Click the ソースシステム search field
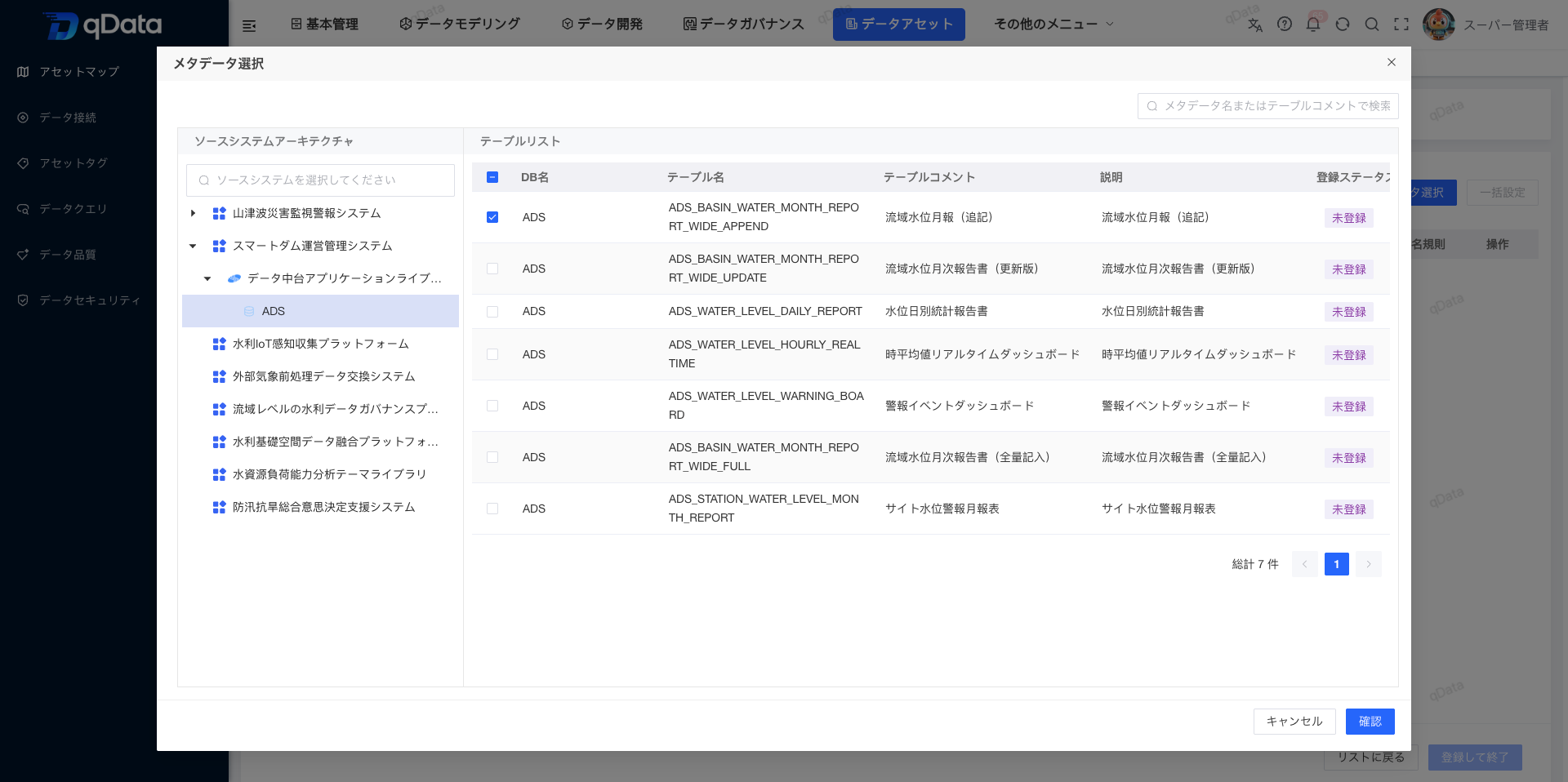The image size is (1568, 782). [320, 180]
